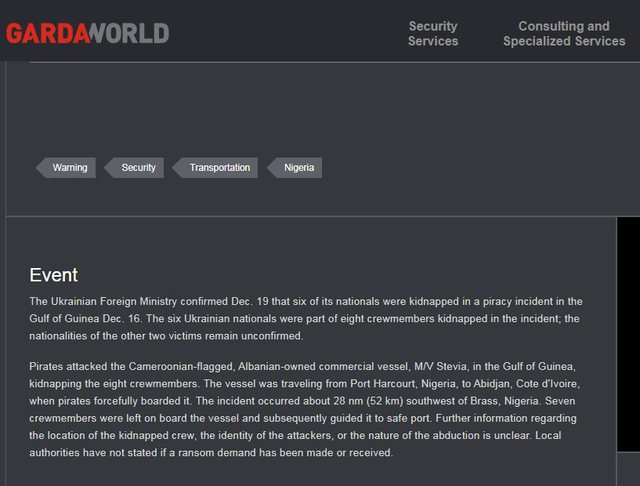640x486 pixels.
Task: Open the Nigeria country tag
Action: (294, 168)
